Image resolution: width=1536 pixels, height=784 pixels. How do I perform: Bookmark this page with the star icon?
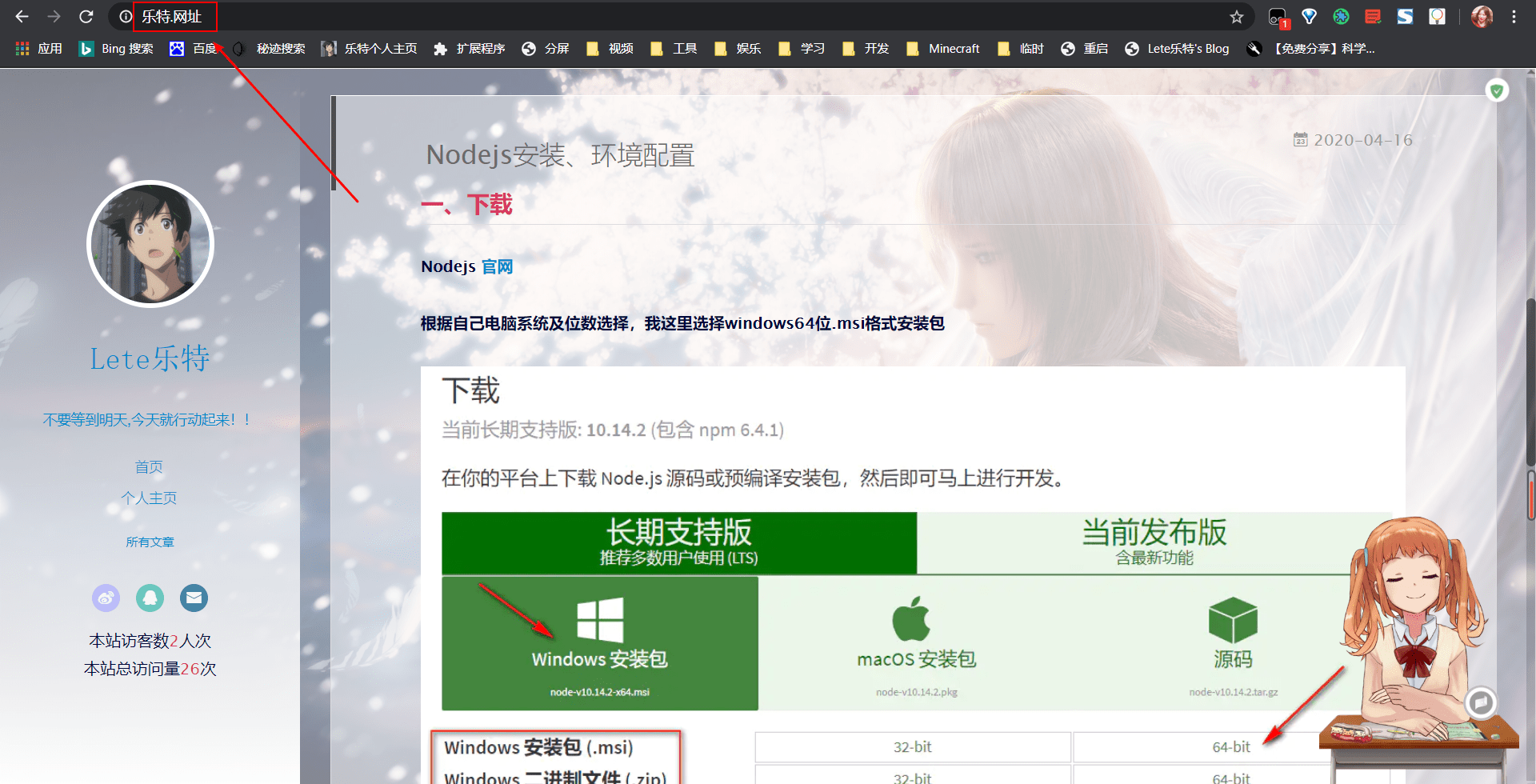1237,17
